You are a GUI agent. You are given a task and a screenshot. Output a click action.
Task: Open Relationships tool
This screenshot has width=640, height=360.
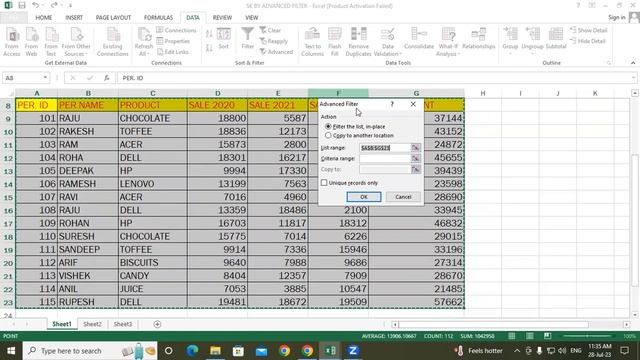pyautogui.click(x=478, y=39)
